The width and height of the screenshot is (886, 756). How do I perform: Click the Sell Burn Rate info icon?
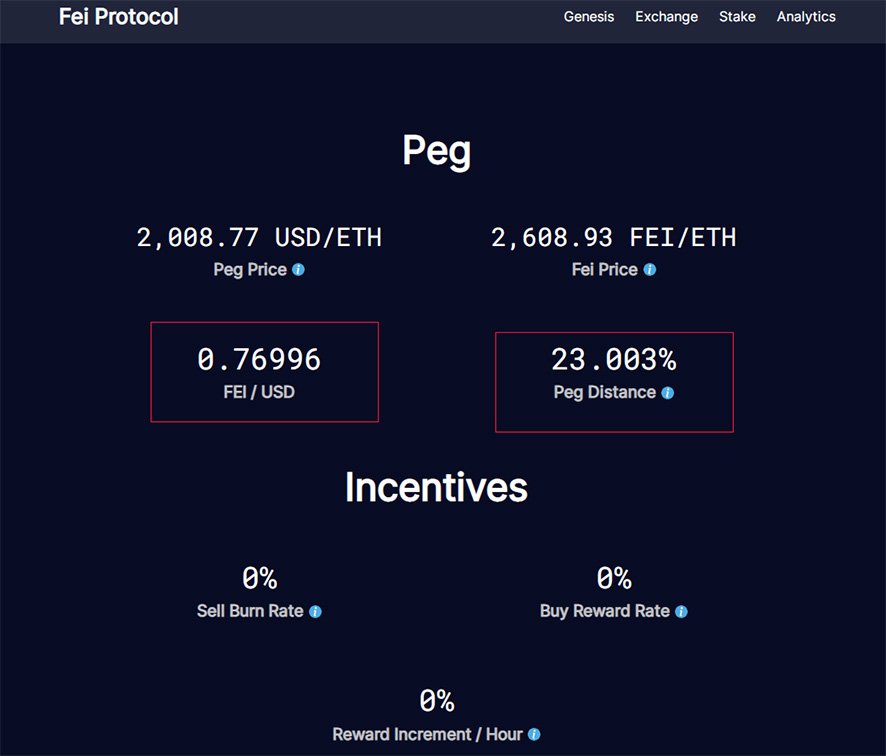pyautogui.click(x=315, y=612)
